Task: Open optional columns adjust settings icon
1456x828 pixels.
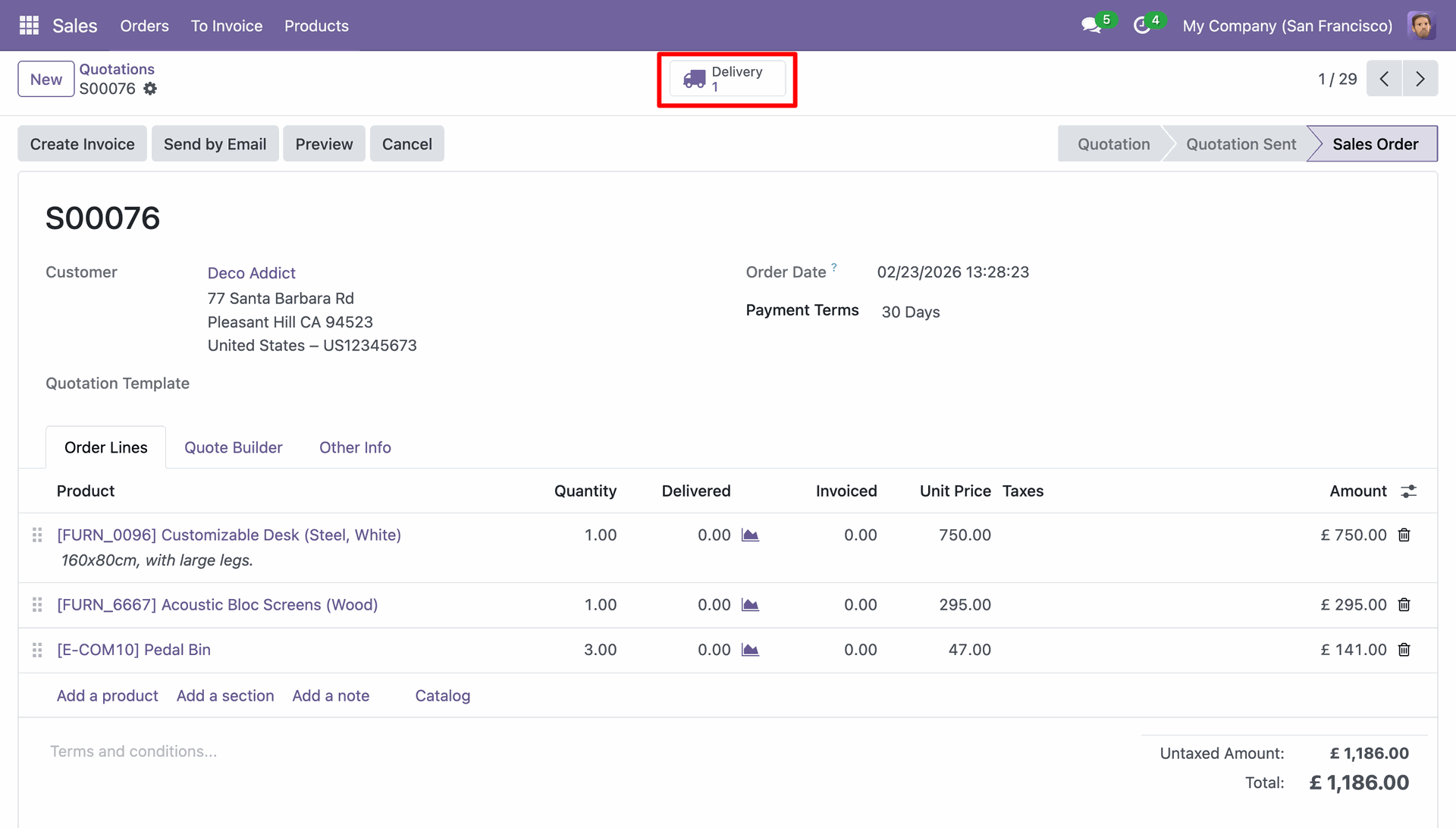Action: (x=1408, y=491)
